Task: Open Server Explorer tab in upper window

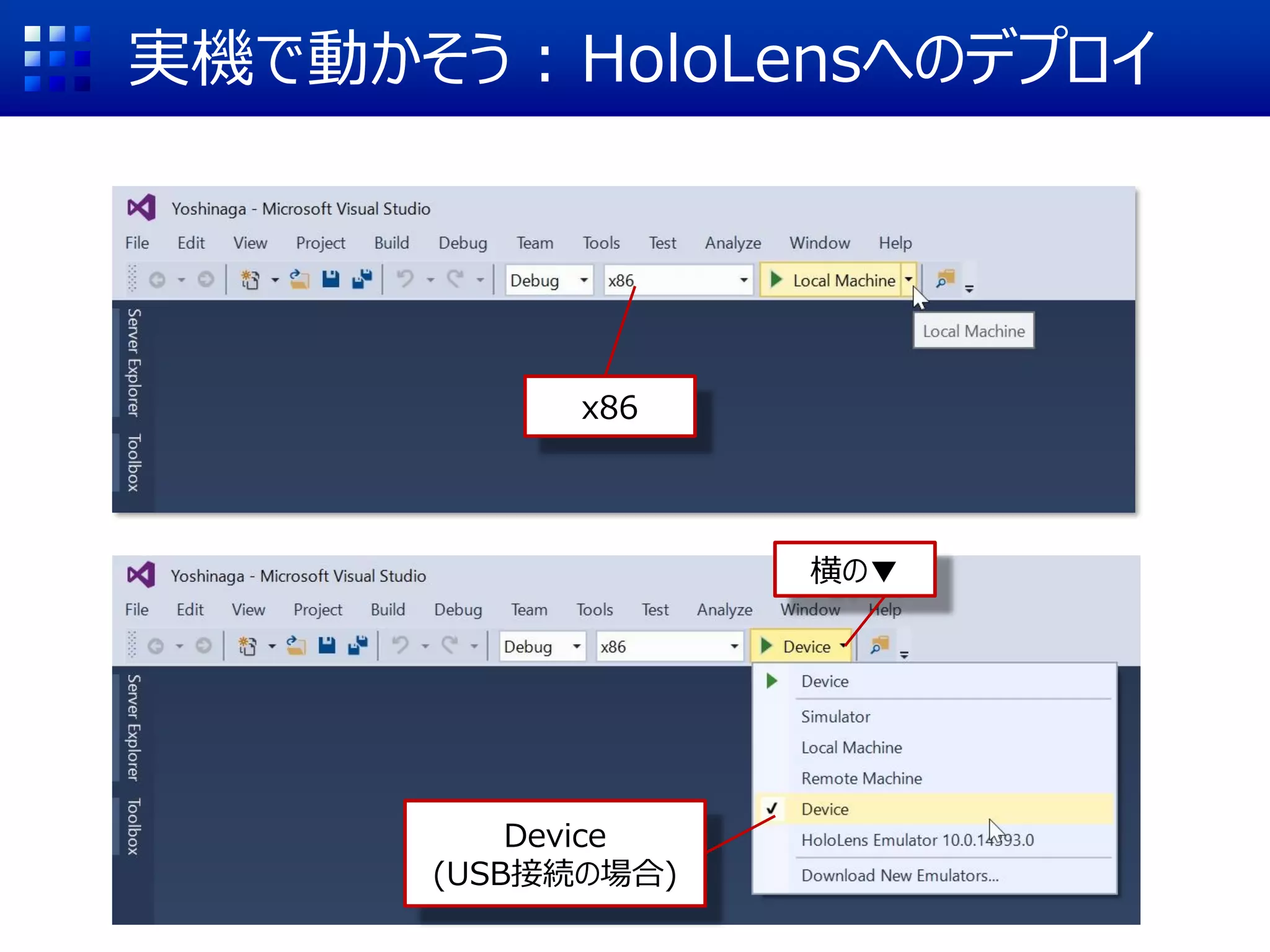Action: (134, 362)
